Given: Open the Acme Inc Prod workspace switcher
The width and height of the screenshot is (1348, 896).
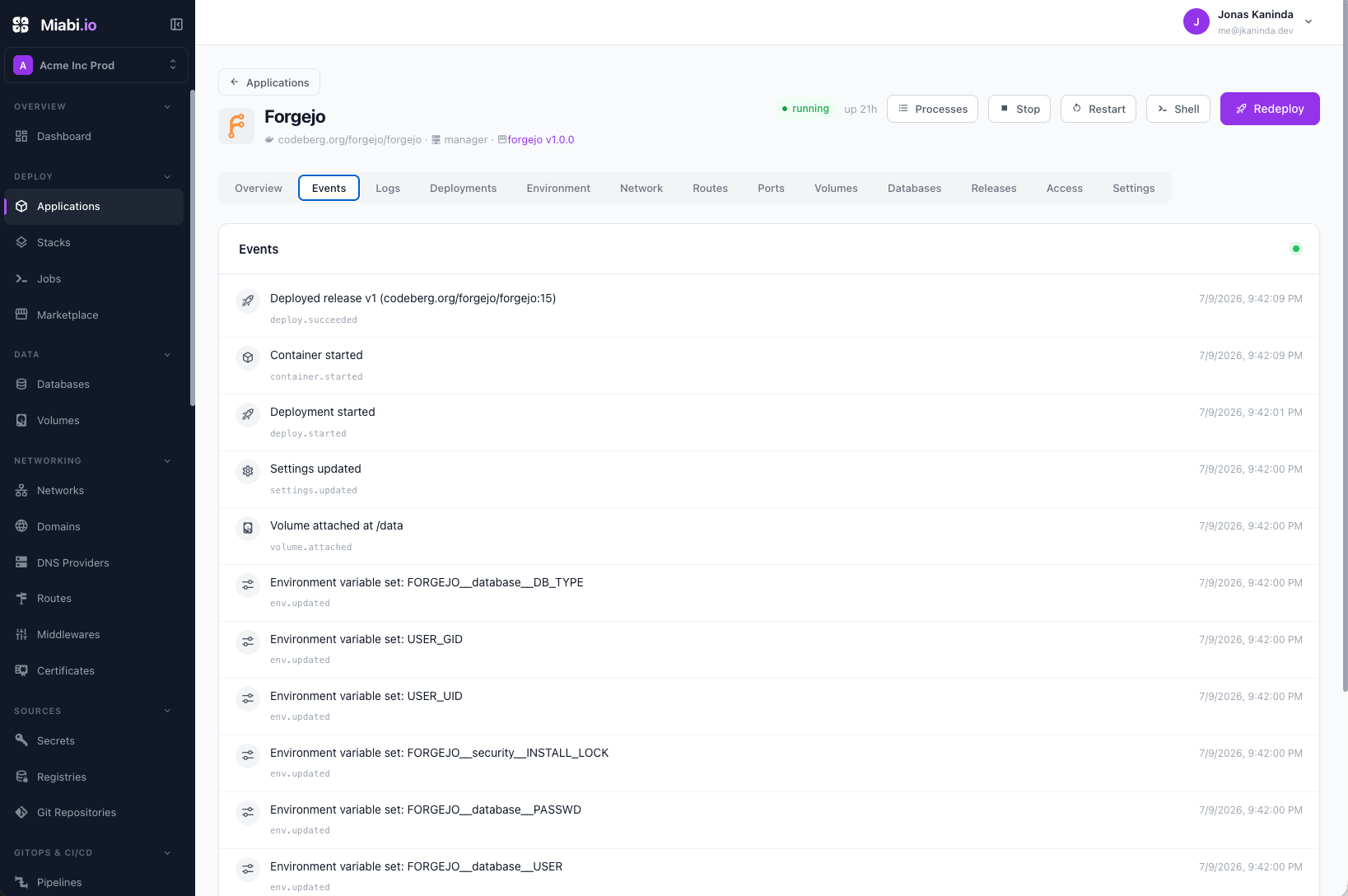Looking at the screenshot, I should (96, 65).
